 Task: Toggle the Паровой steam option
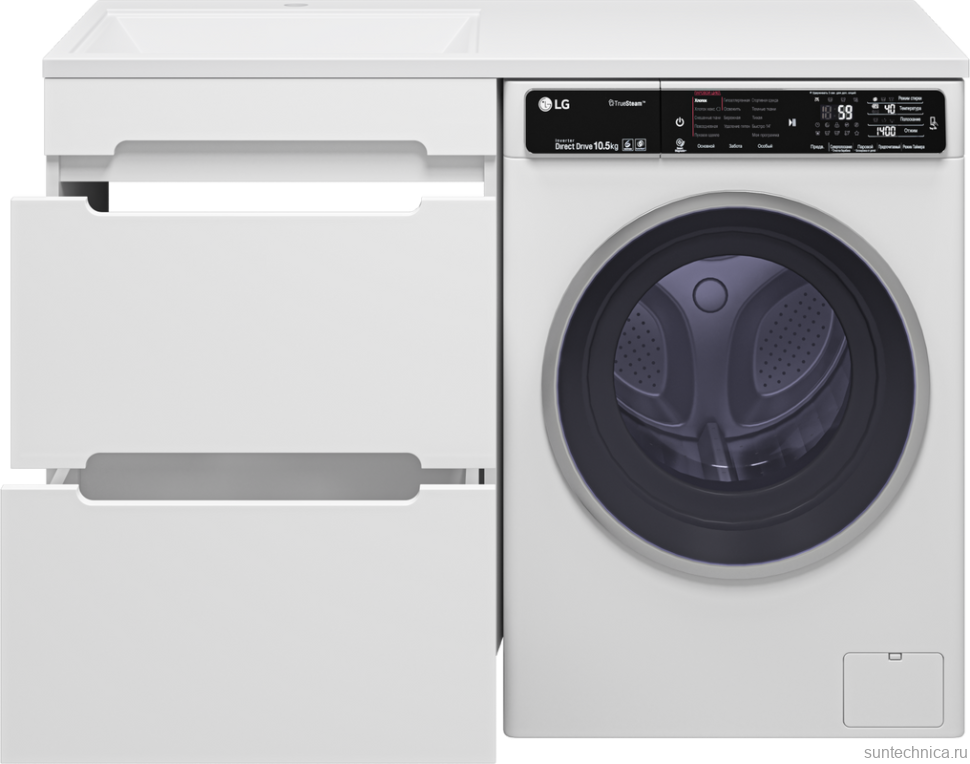(866, 147)
